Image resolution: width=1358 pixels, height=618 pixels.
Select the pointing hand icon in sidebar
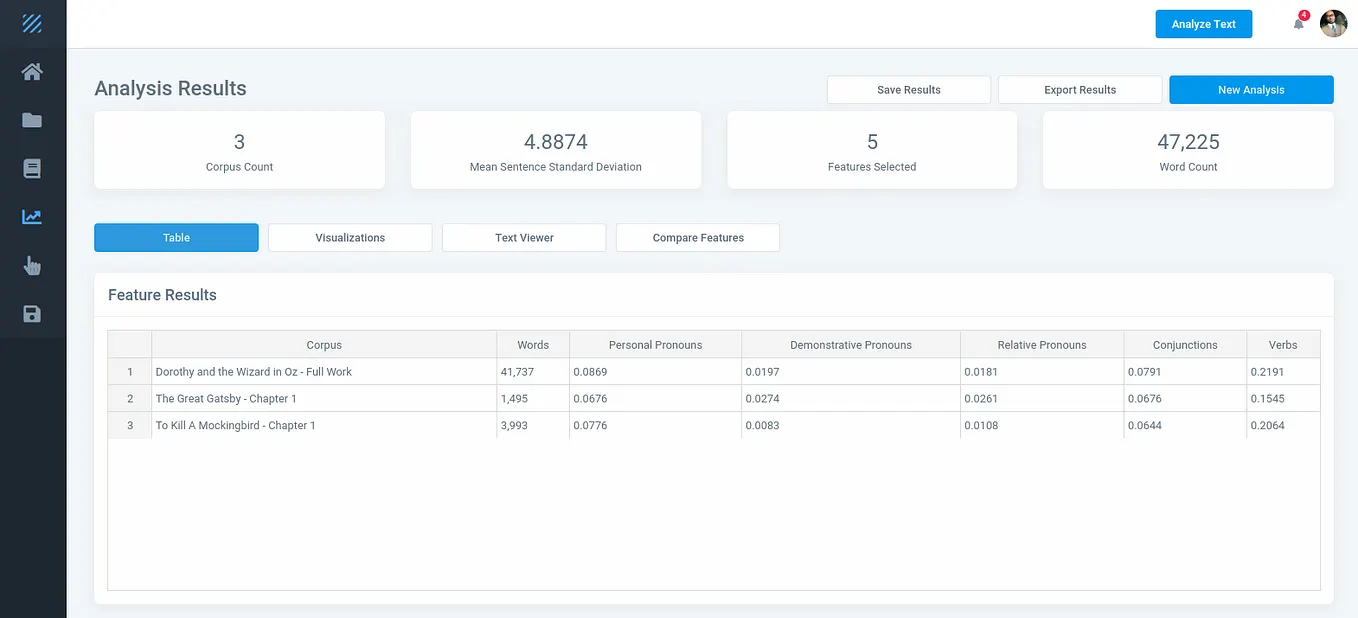click(x=32, y=265)
